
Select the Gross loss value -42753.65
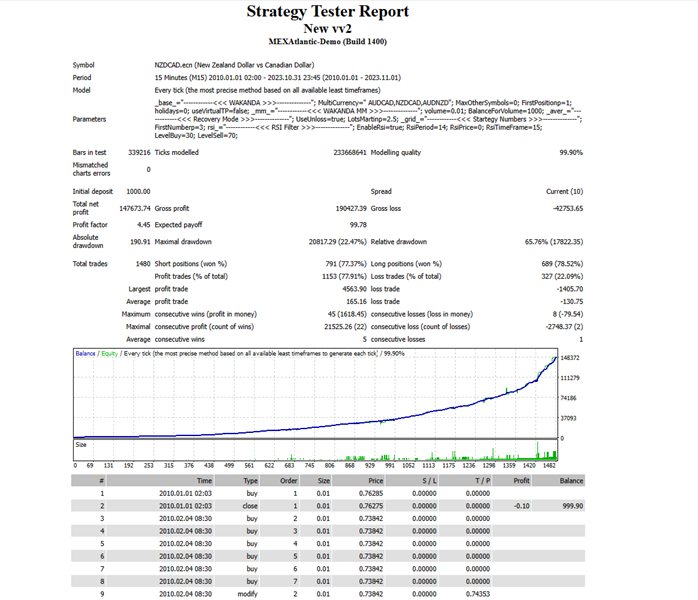(x=568, y=208)
